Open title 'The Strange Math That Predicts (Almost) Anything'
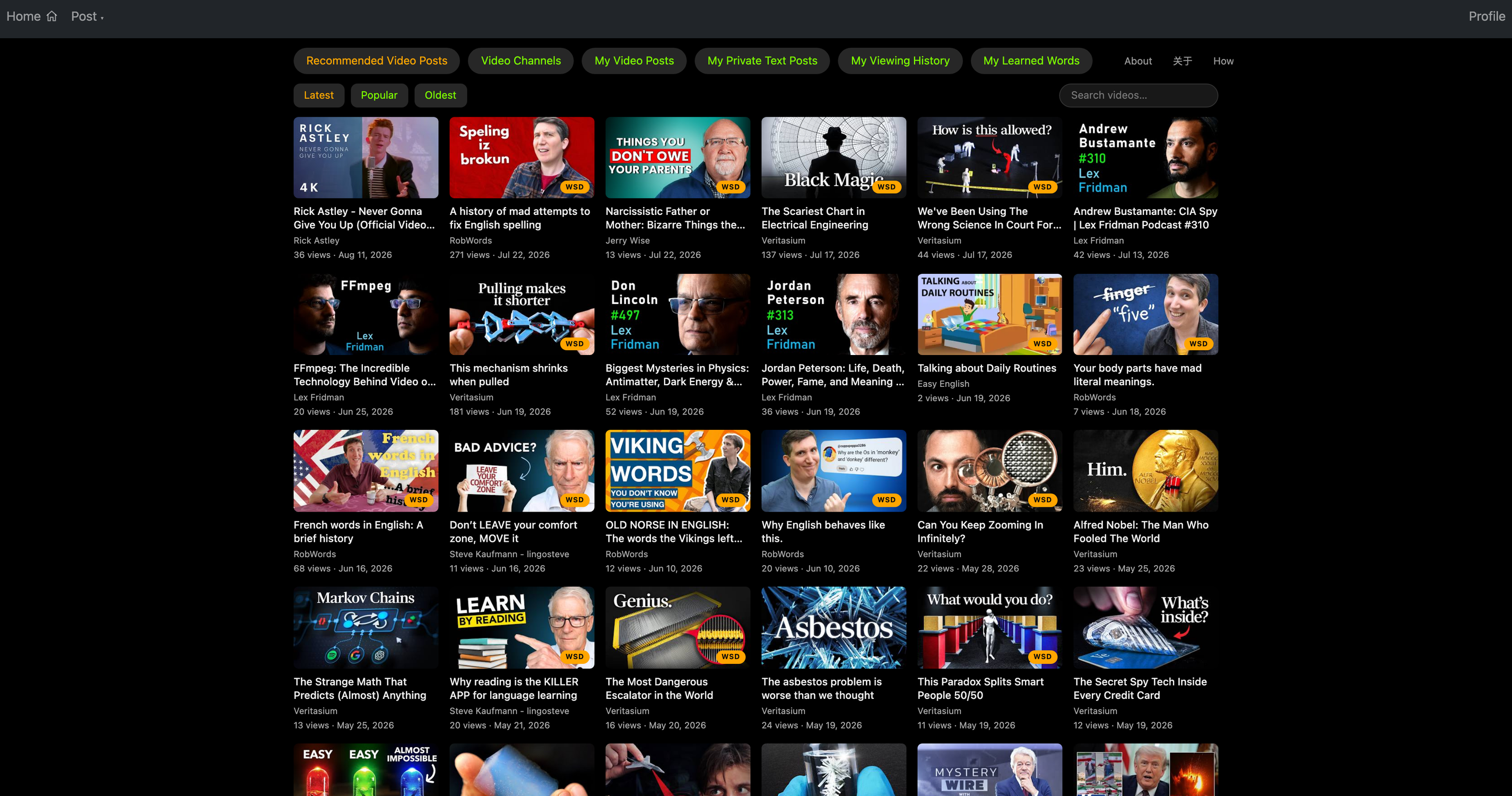 [360, 688]
